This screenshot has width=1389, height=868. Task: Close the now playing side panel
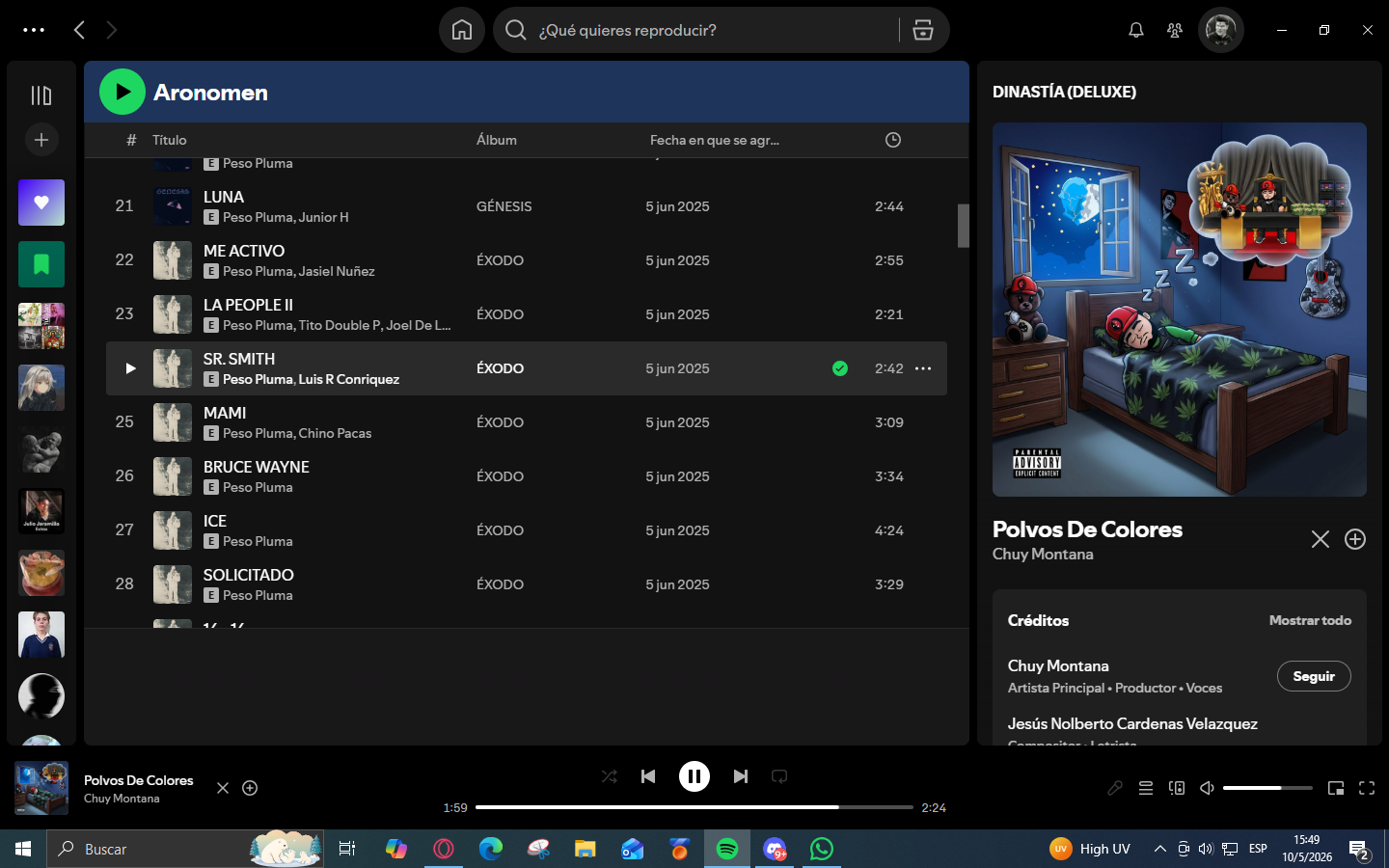[x=1321, y=539]
